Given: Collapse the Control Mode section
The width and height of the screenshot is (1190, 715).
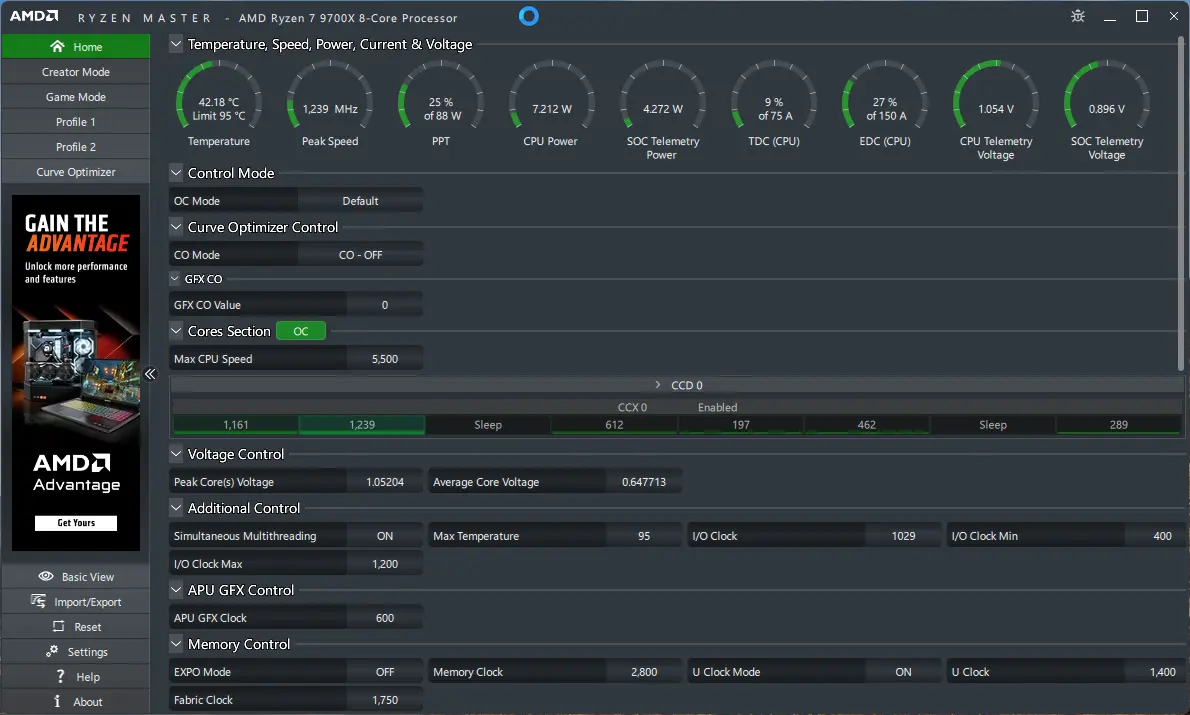Looking at the screenshot, I should tap(176, 173).
